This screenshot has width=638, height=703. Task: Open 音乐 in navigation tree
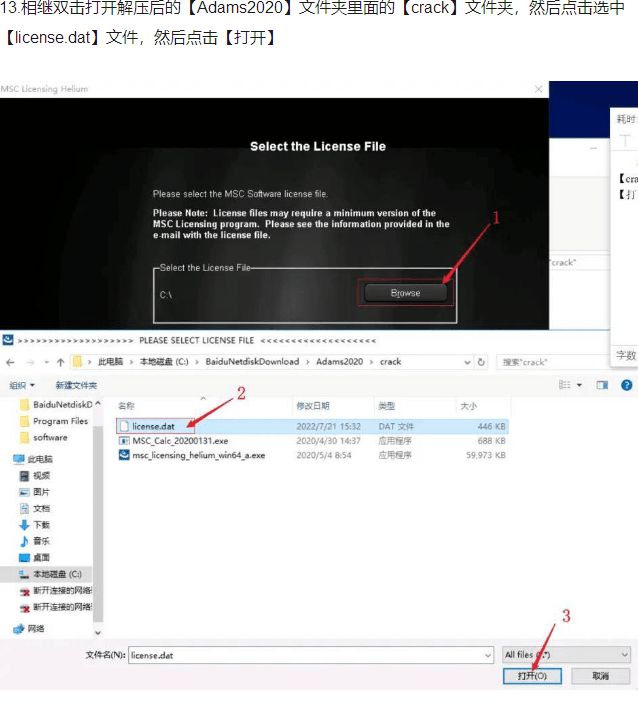tap(35, 541)
